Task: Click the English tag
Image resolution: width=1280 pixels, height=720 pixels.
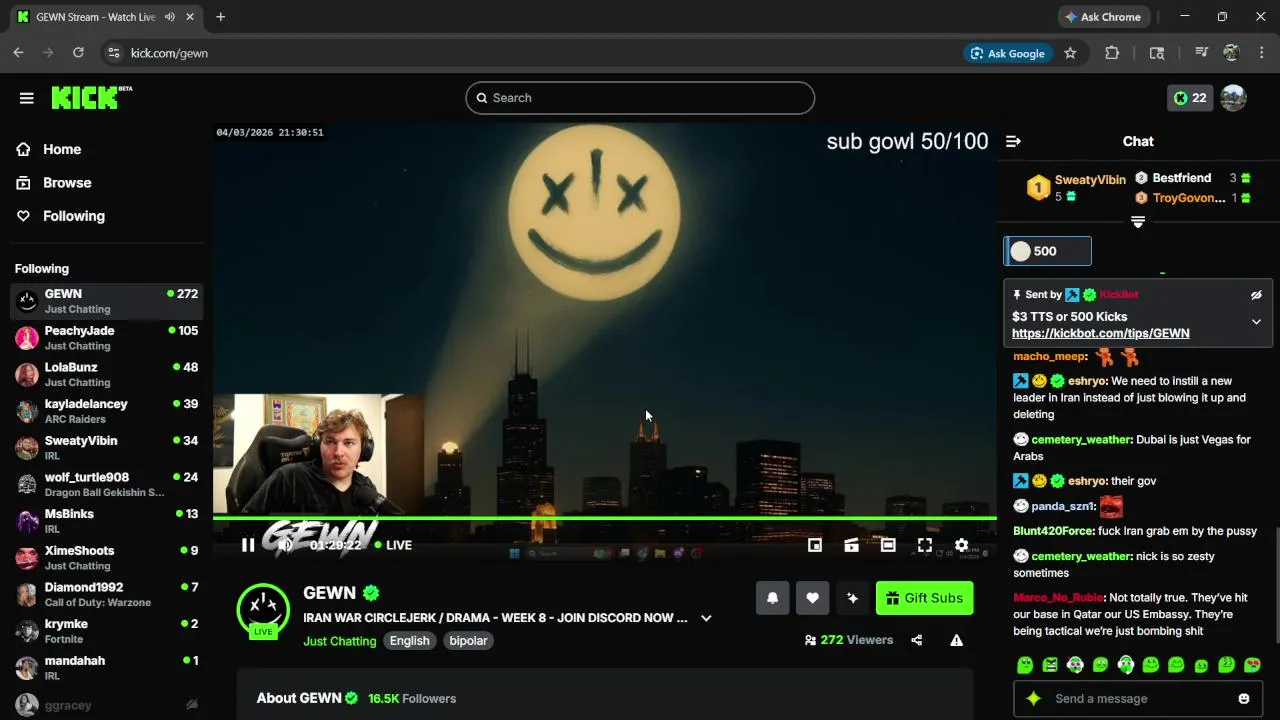Action: click(409, 641)
